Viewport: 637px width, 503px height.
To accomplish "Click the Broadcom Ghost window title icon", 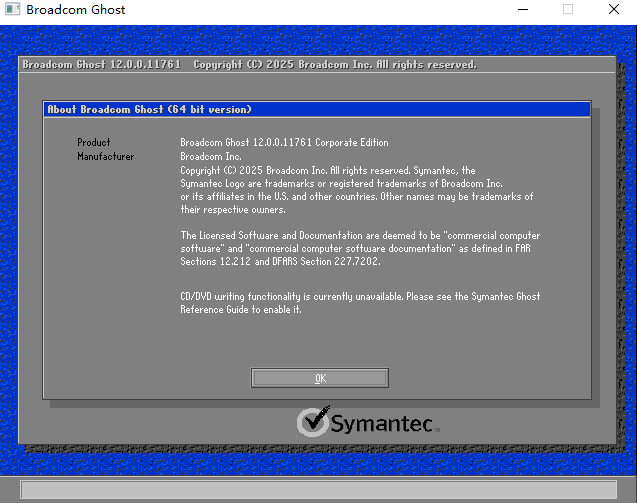I will click(12, 9).
